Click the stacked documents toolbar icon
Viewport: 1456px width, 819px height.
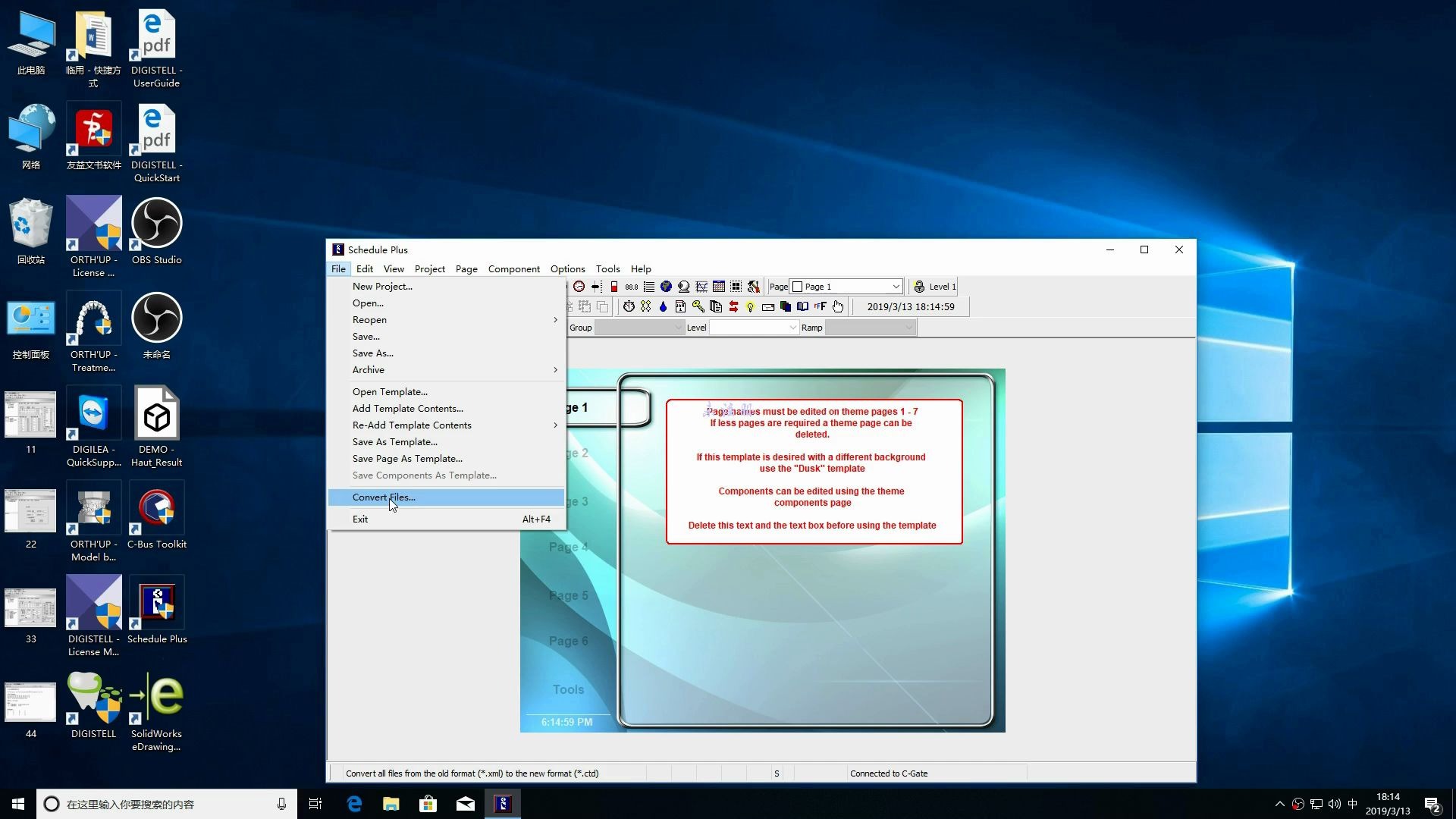(716, 306)
